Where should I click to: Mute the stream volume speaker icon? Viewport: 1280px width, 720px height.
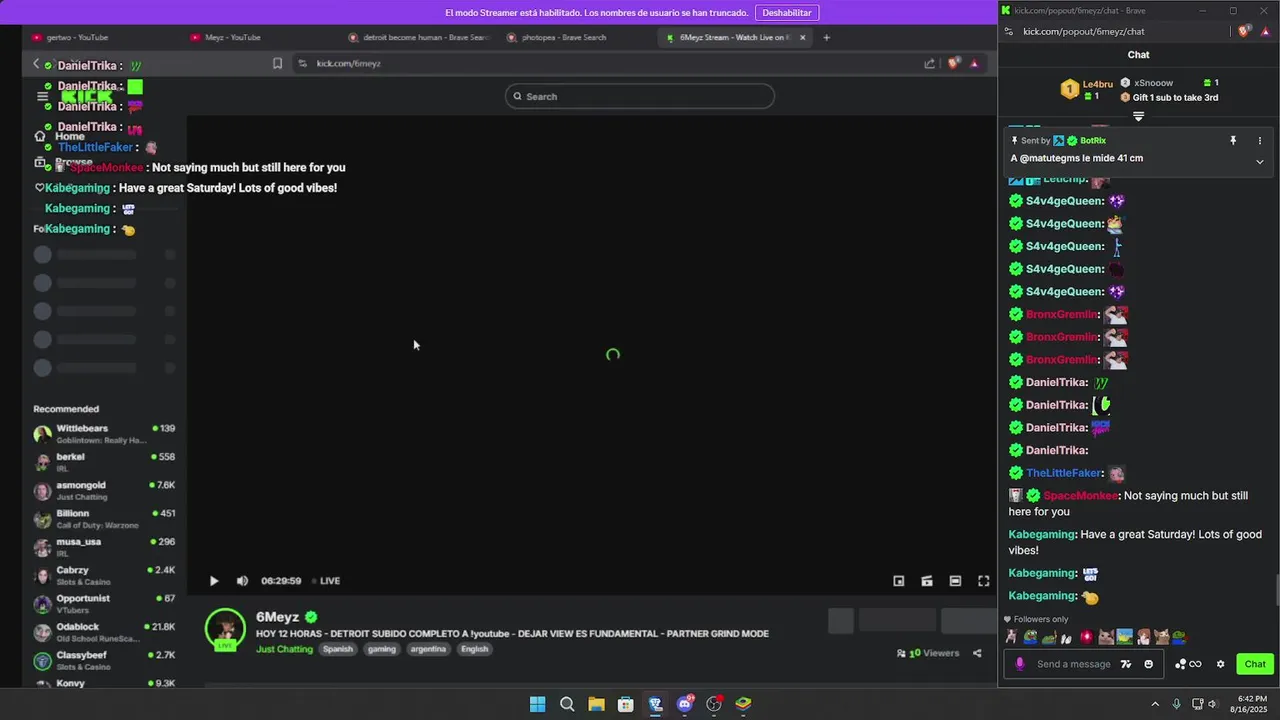tap(242, 581)
